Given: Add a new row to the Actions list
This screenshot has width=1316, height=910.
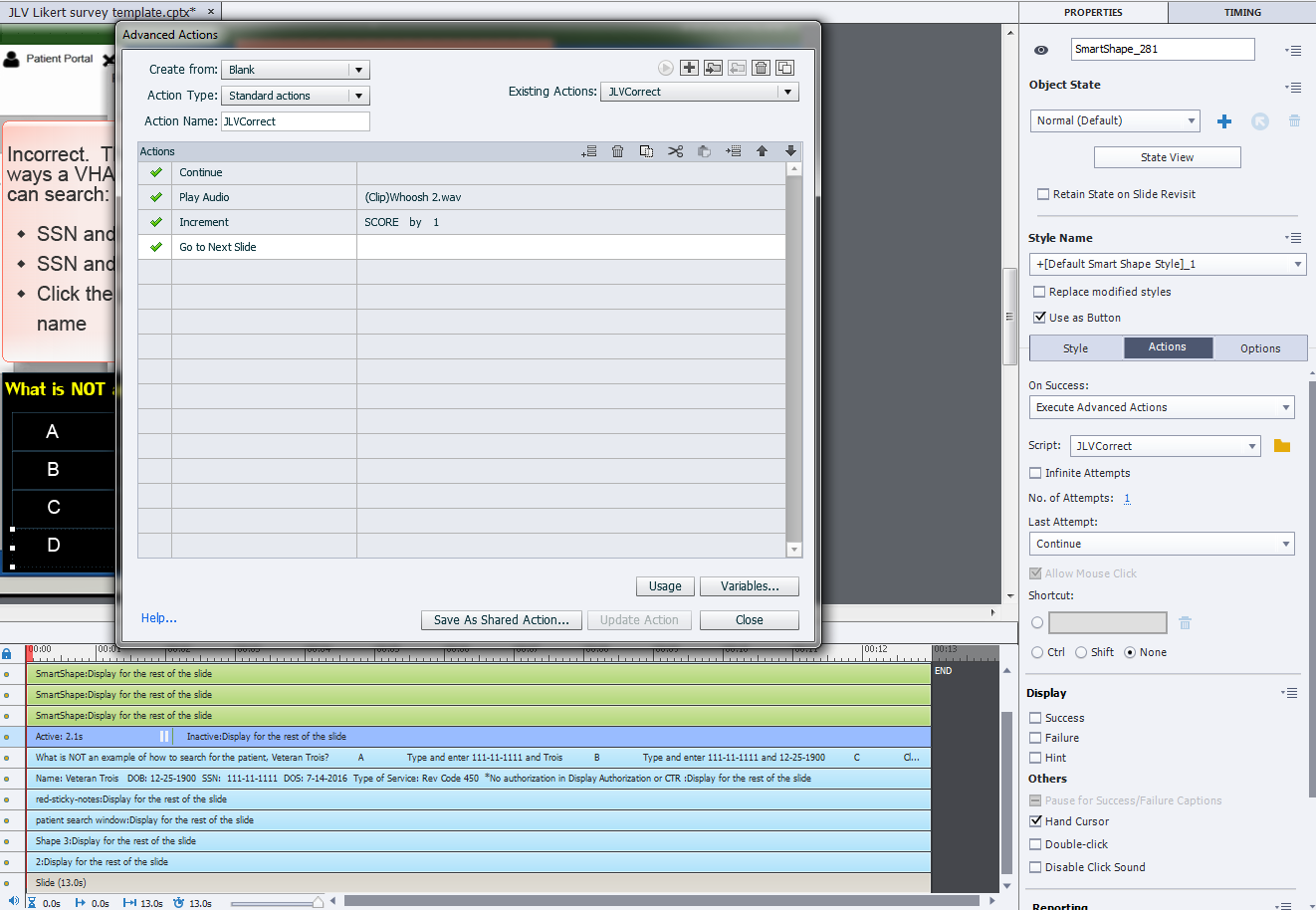Looking at the screenshot, I should point(589,151).
